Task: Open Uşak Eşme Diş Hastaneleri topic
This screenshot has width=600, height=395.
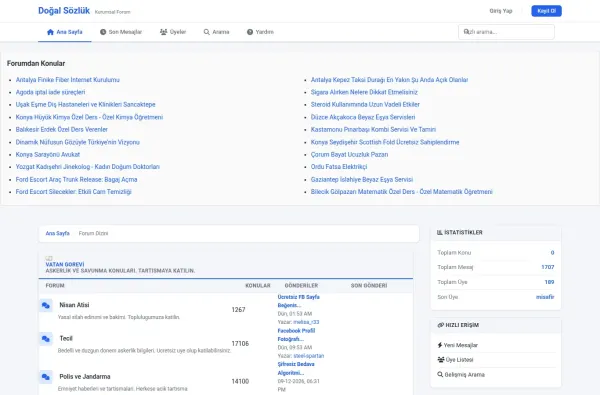Action: tap(85, 104)
